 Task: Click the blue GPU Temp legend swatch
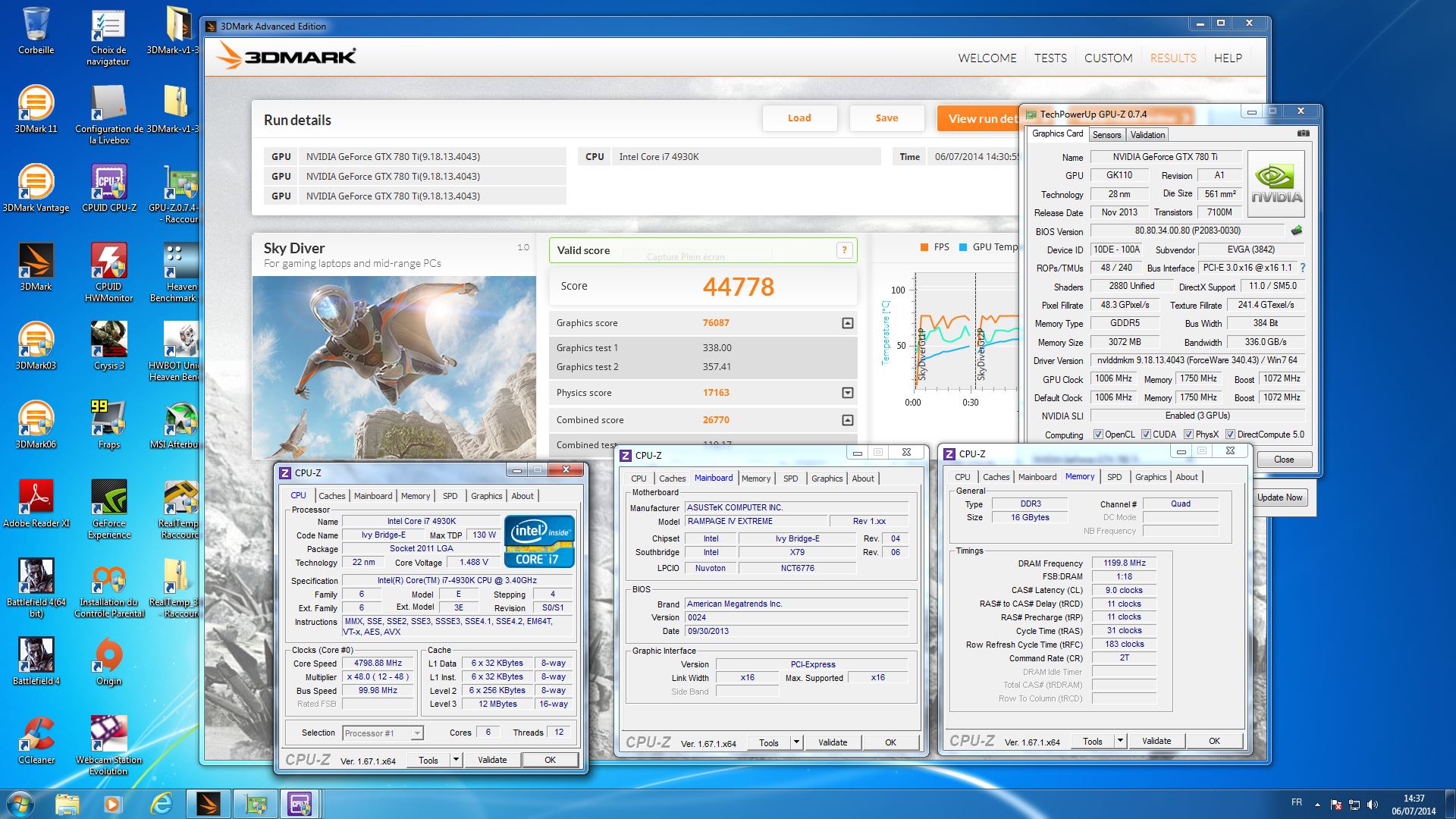[963, 247]
